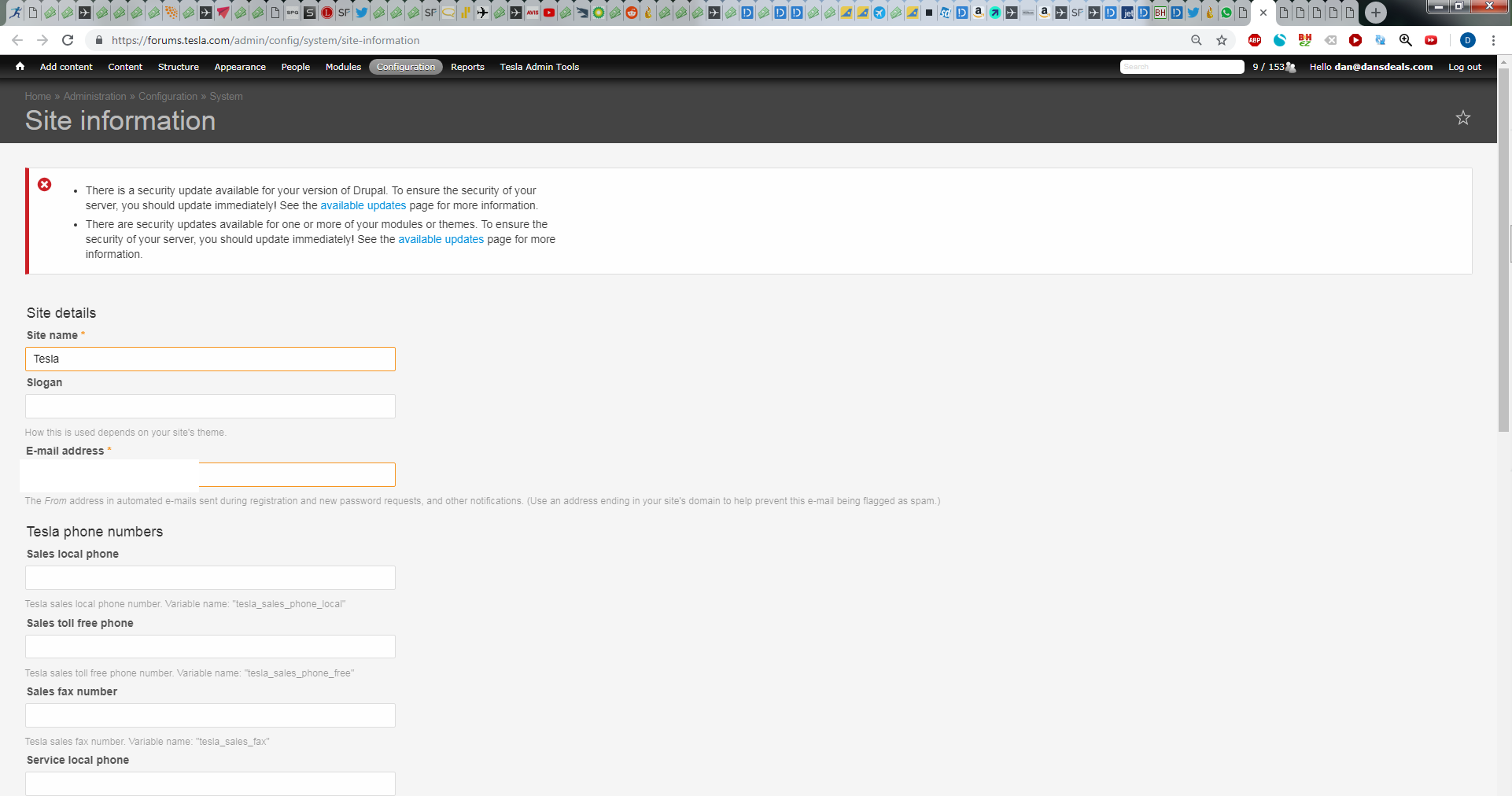Open the dan@dansdeals.com account link
Viewport: 1512px width, 796px height.
(x=1384, y=67)
